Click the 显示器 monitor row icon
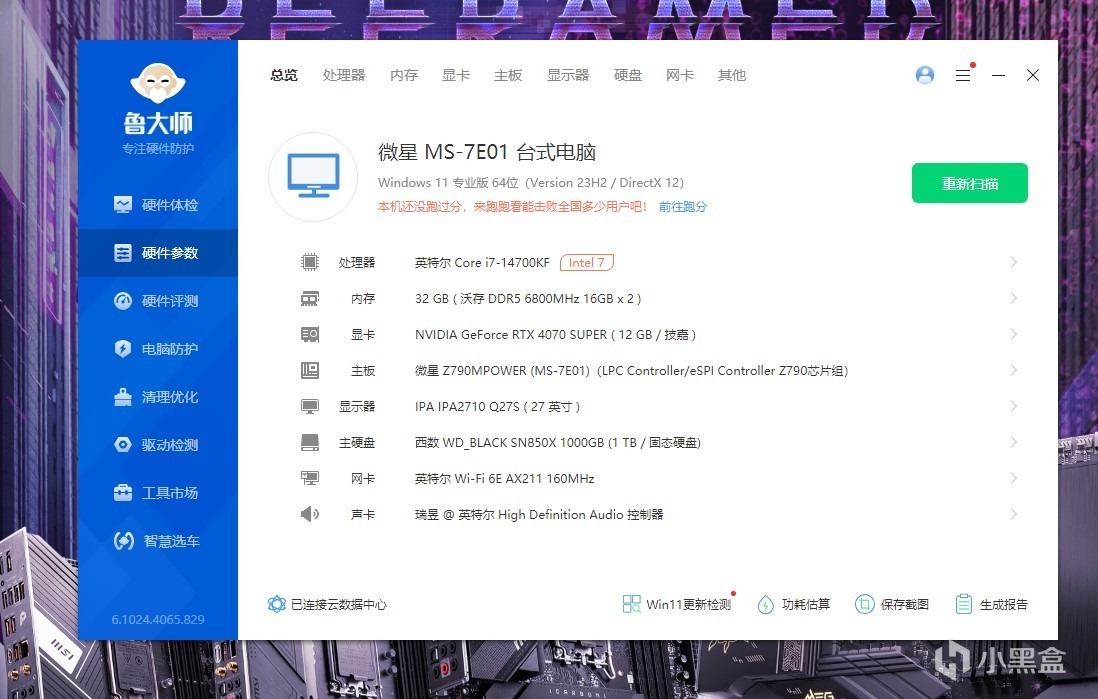The image size is (1098, 699). (310, 407)
